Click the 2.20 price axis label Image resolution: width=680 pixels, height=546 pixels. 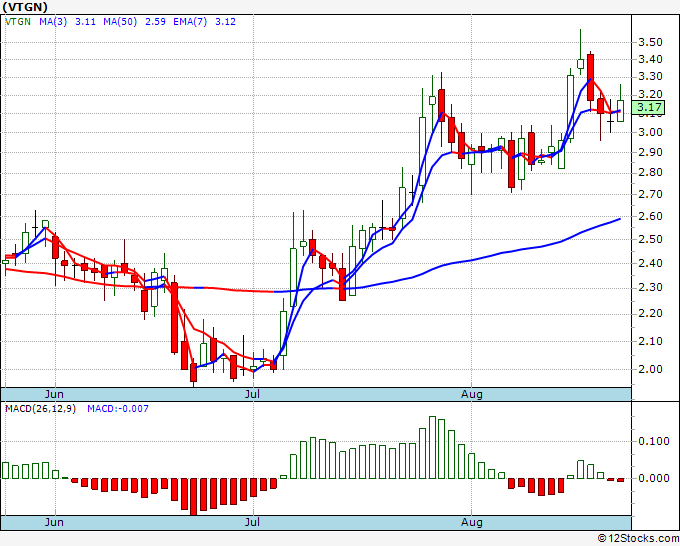pos(651,314)
